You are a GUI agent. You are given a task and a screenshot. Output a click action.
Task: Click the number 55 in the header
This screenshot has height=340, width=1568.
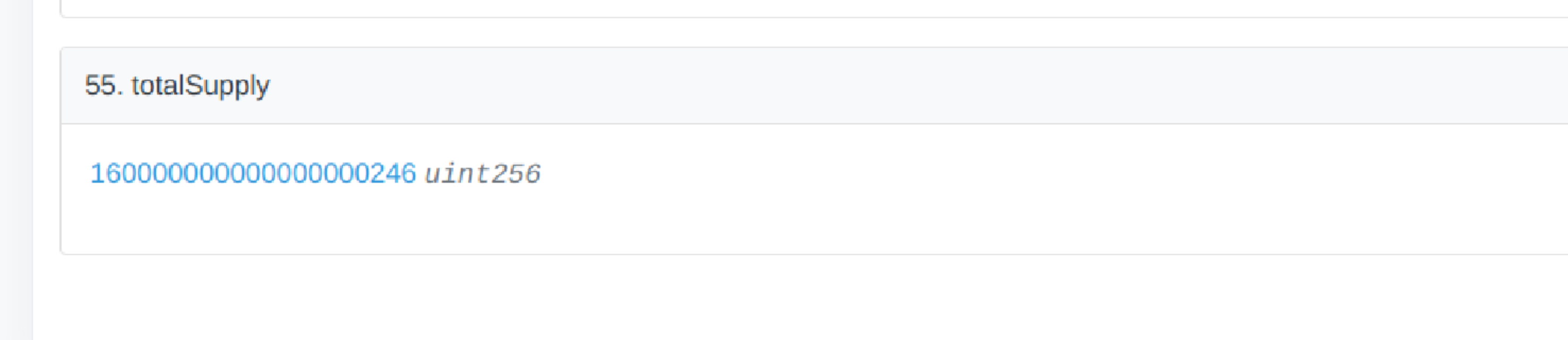[x=100, y=86]
